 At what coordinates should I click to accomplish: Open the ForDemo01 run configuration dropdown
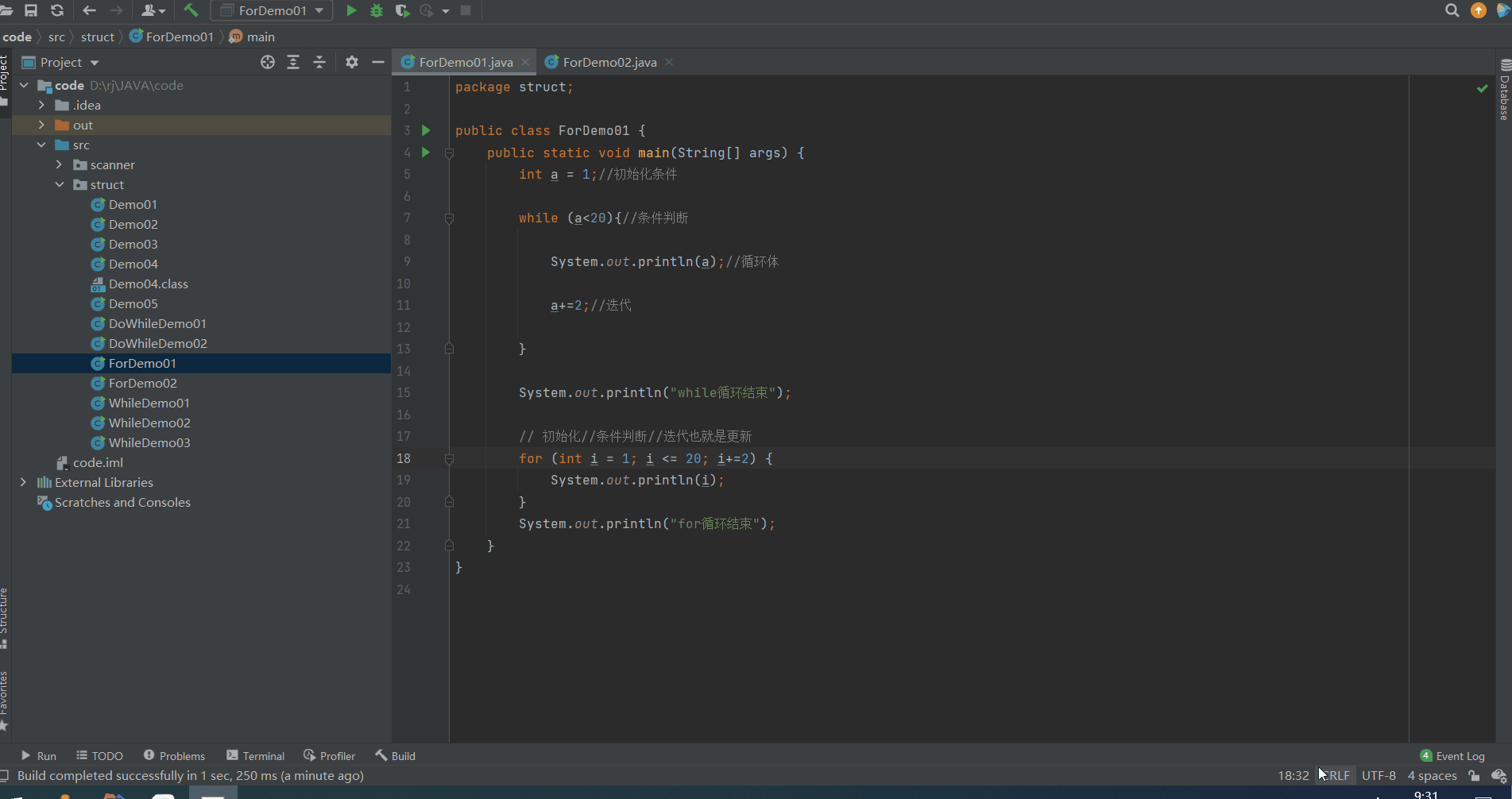(272, 10)
